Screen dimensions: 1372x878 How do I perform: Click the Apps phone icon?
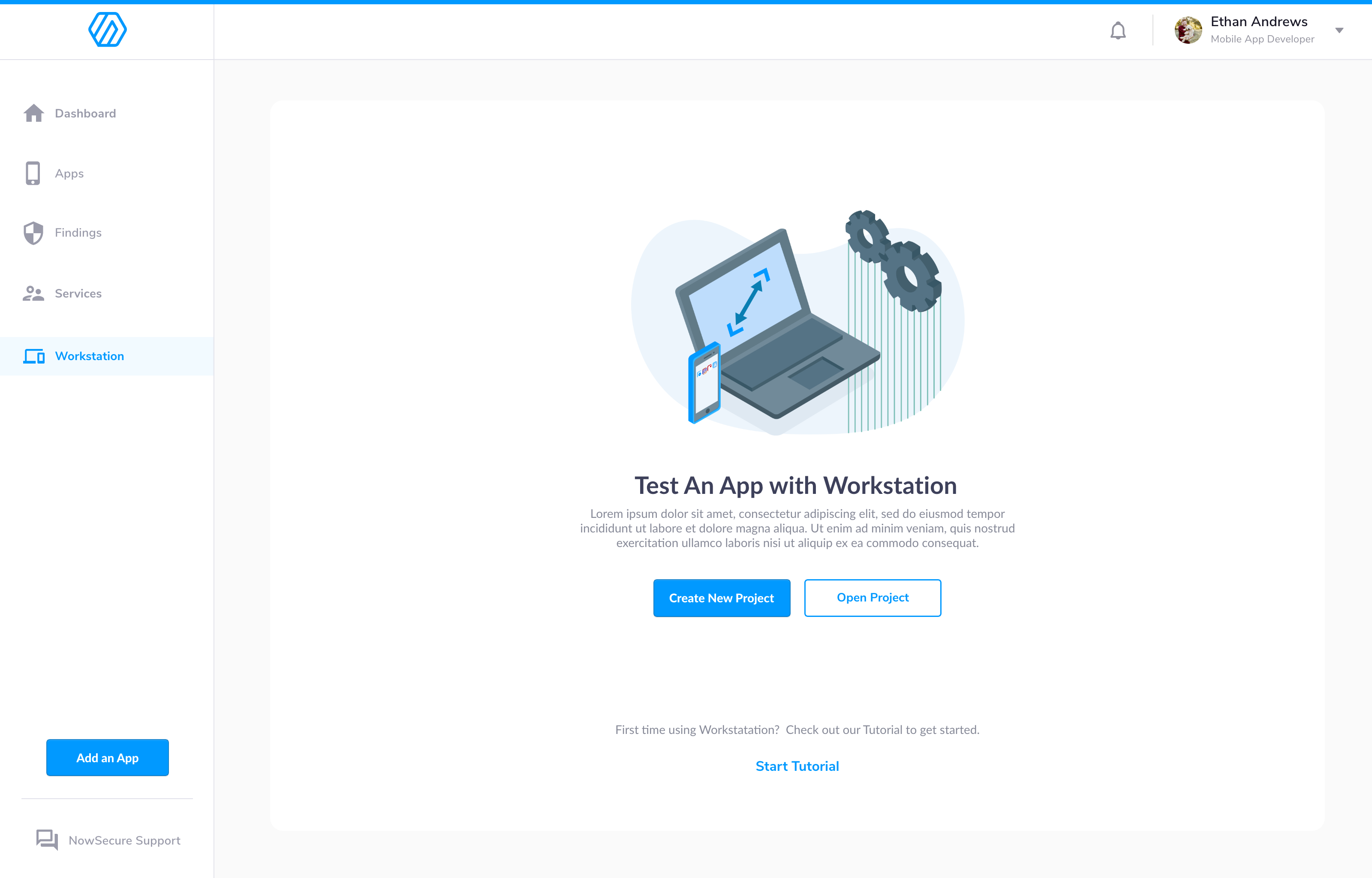point(33,173)
